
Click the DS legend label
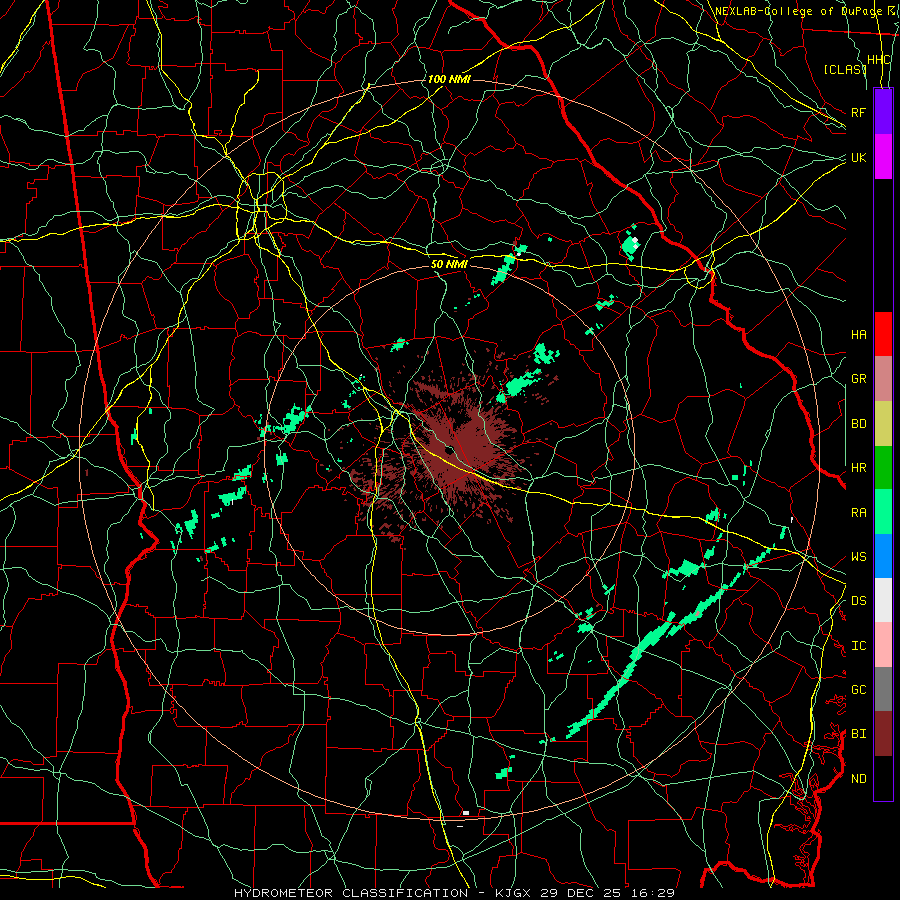coord(859,601)
